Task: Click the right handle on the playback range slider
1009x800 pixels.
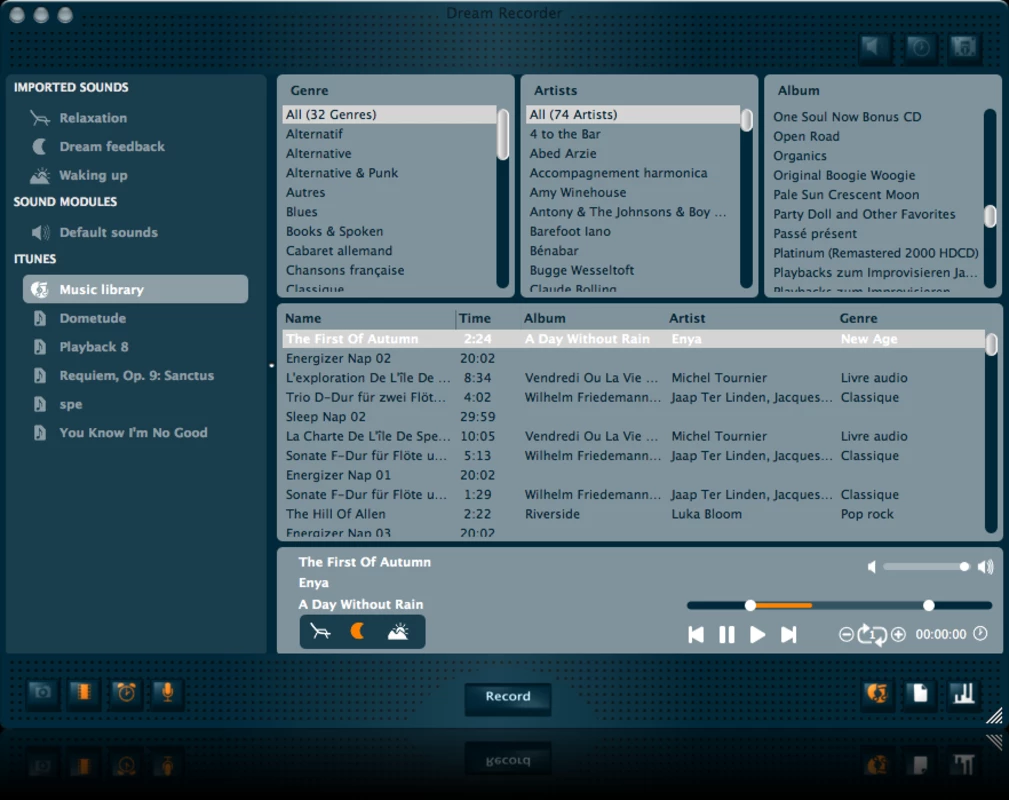Action: pos(929,606)
